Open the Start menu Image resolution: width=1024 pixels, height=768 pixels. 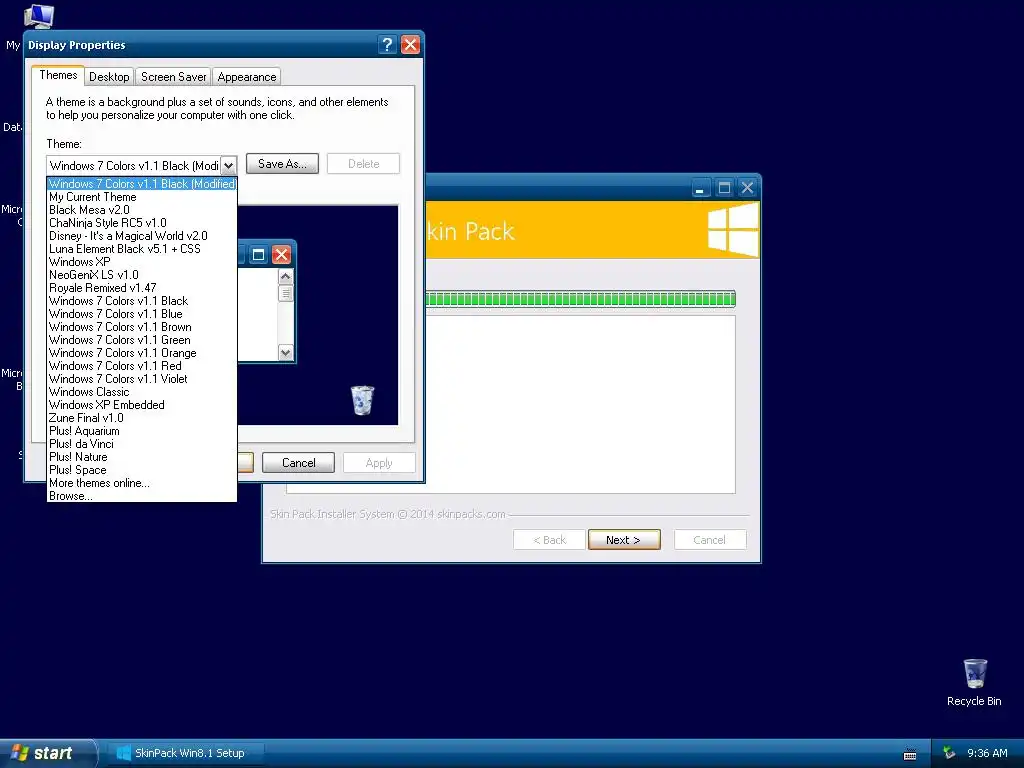(47, 753)
